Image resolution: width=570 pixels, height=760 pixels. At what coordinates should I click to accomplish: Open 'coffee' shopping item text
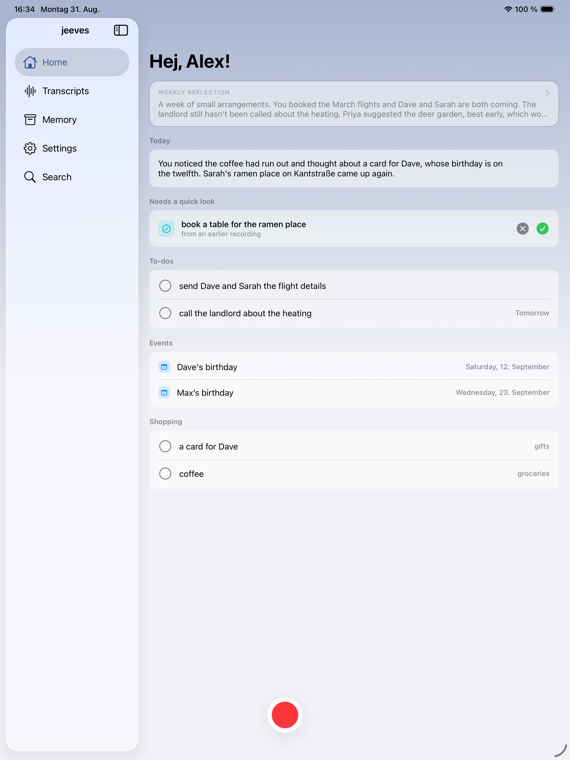pyautogui.click(x=191, y=474)
